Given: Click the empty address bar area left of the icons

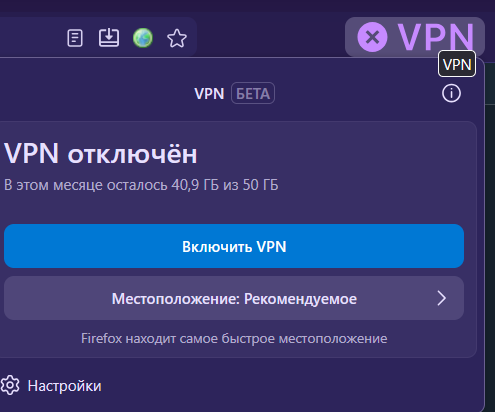Looking at the screenshot, I should click(30, 37).
